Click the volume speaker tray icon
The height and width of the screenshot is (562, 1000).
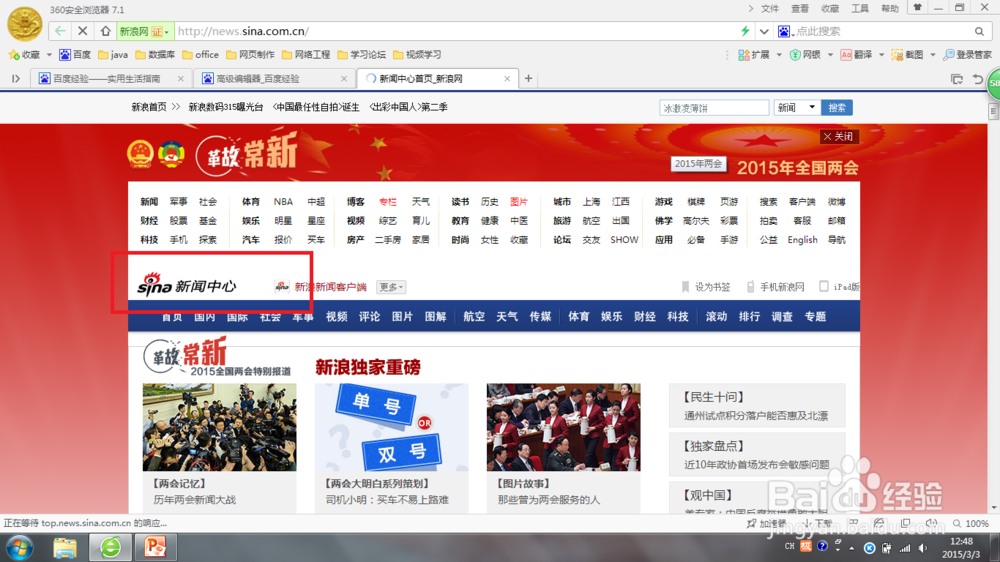(923, 548)
